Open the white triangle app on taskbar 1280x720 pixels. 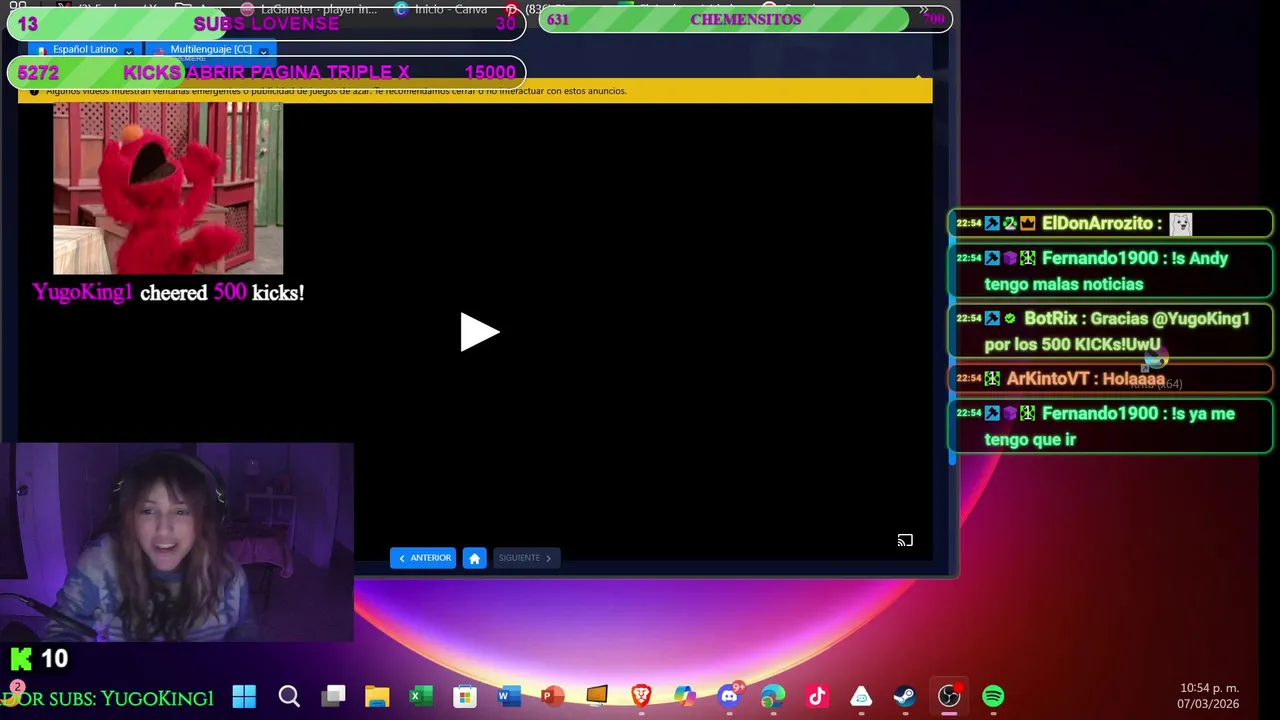(x=861, y=696)
